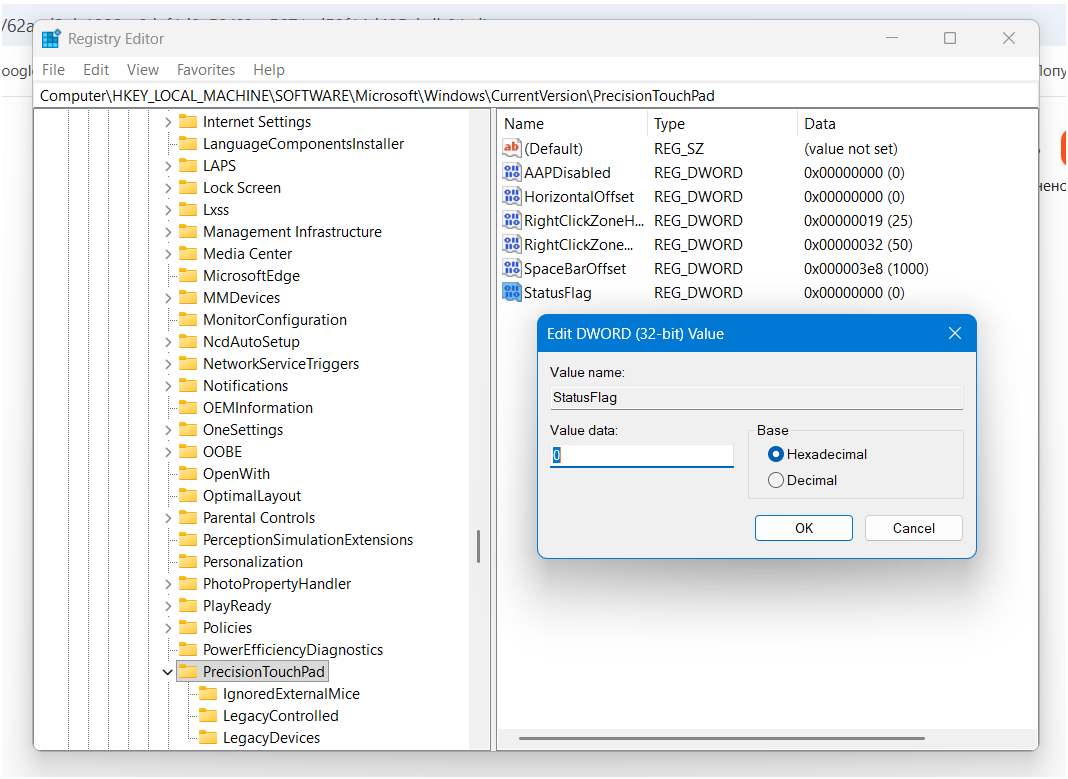Select the LanguageComponentsInstaller key
The width and height of the screenshot is (1068, 779).
click(303, 144)
